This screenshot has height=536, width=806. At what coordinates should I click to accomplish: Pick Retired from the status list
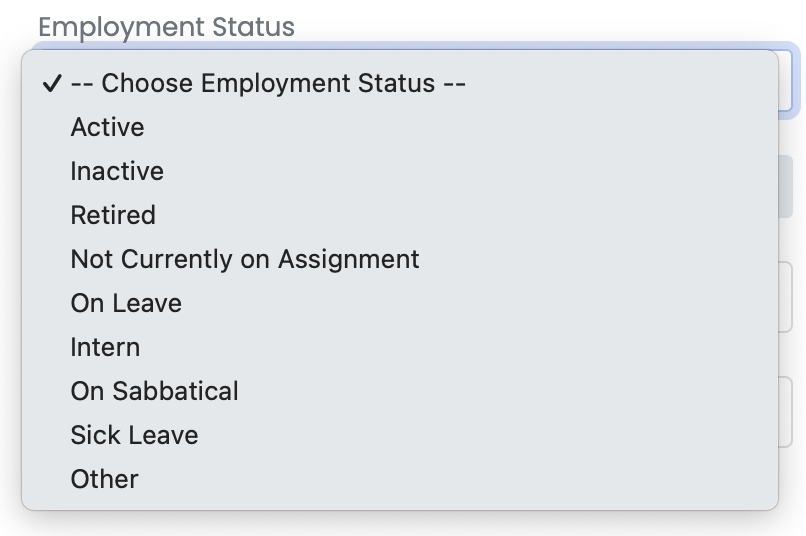click(x=113, y=215)
